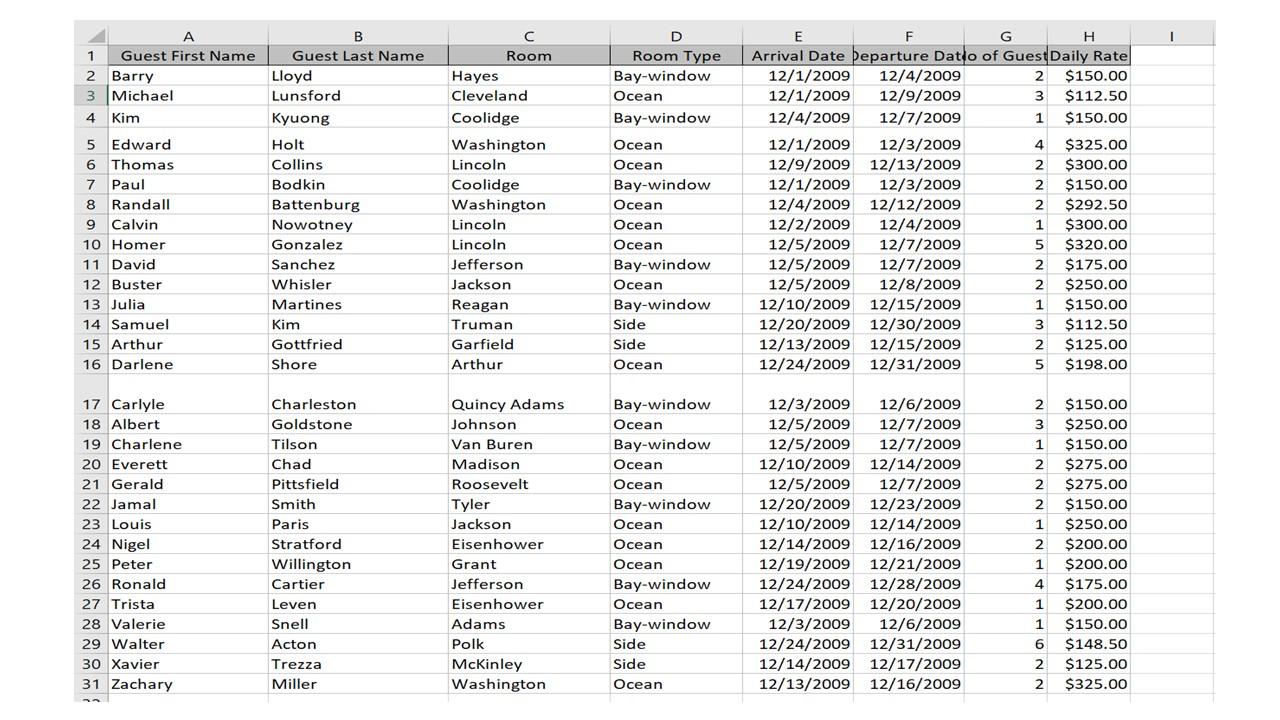The width and height of the screenshot is (1280, 720).
Task: Select the 12/24/2009 arrival date for Walter Acton
Action: coord(798,644)
